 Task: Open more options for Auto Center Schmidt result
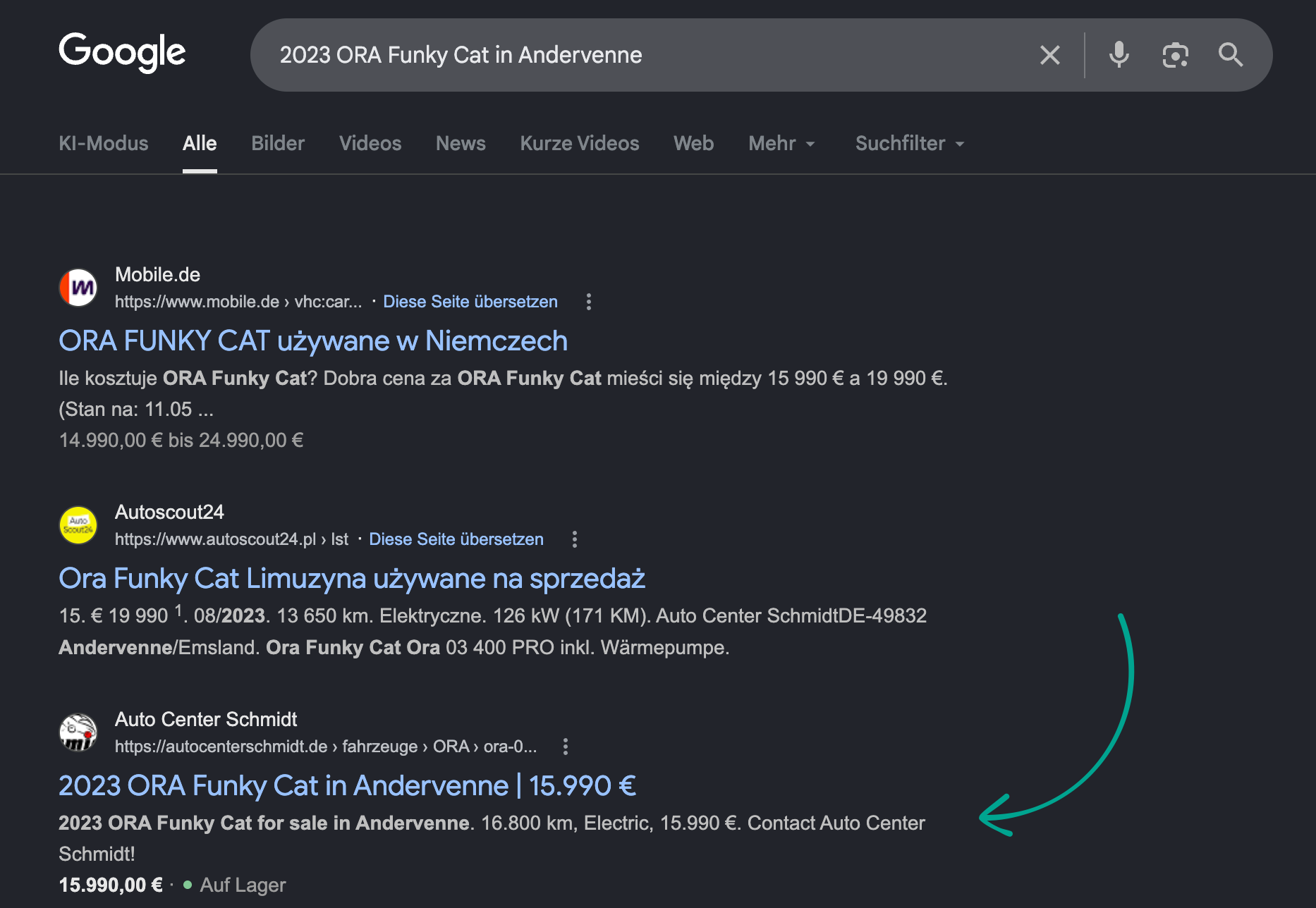click(x=566, y=747)
